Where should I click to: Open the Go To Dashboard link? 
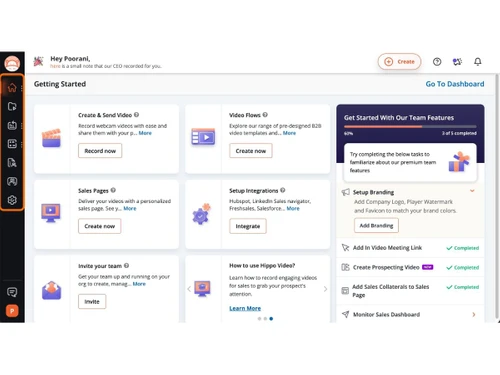click(455, 84)
